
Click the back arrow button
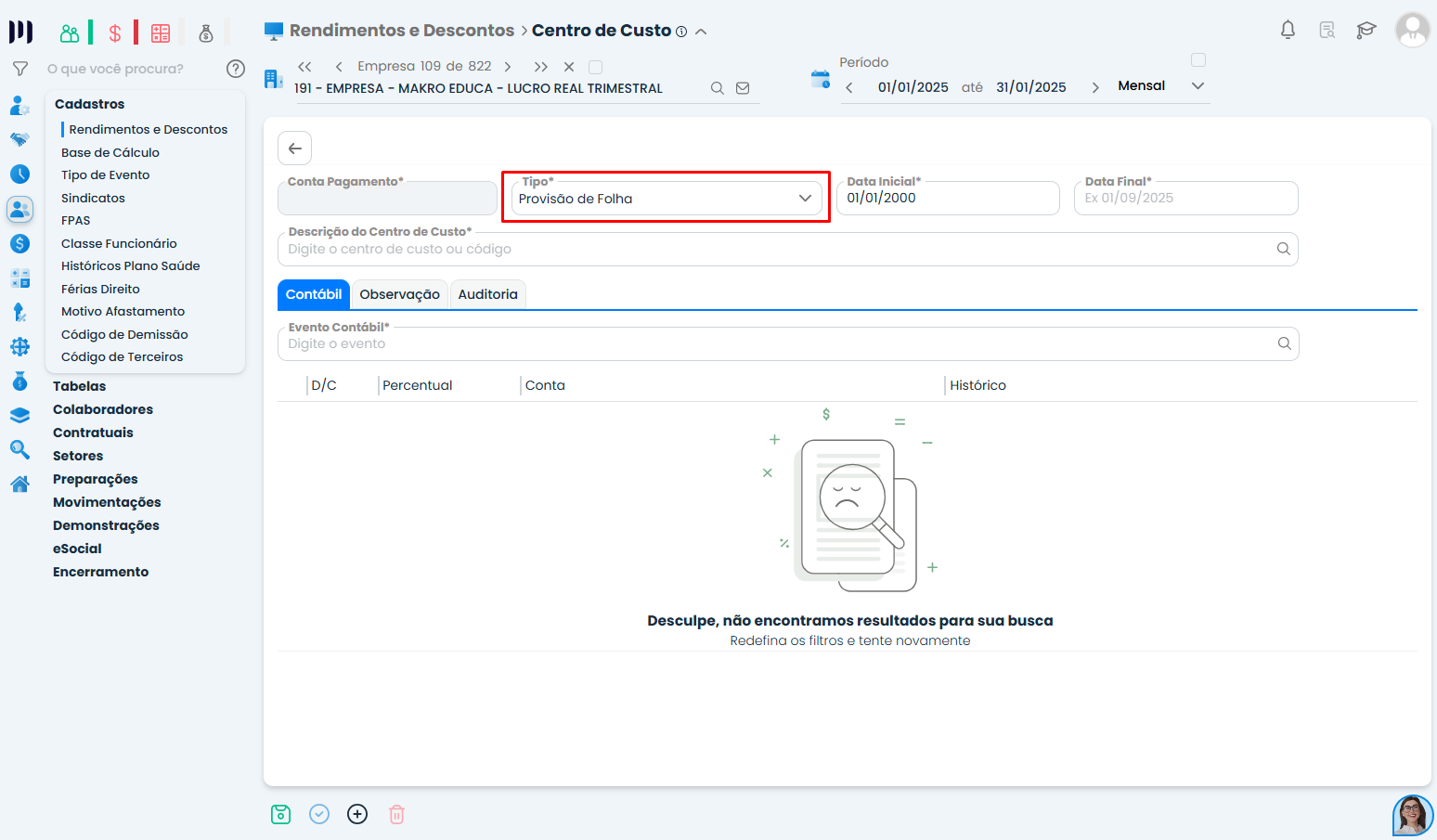(294, 149)
